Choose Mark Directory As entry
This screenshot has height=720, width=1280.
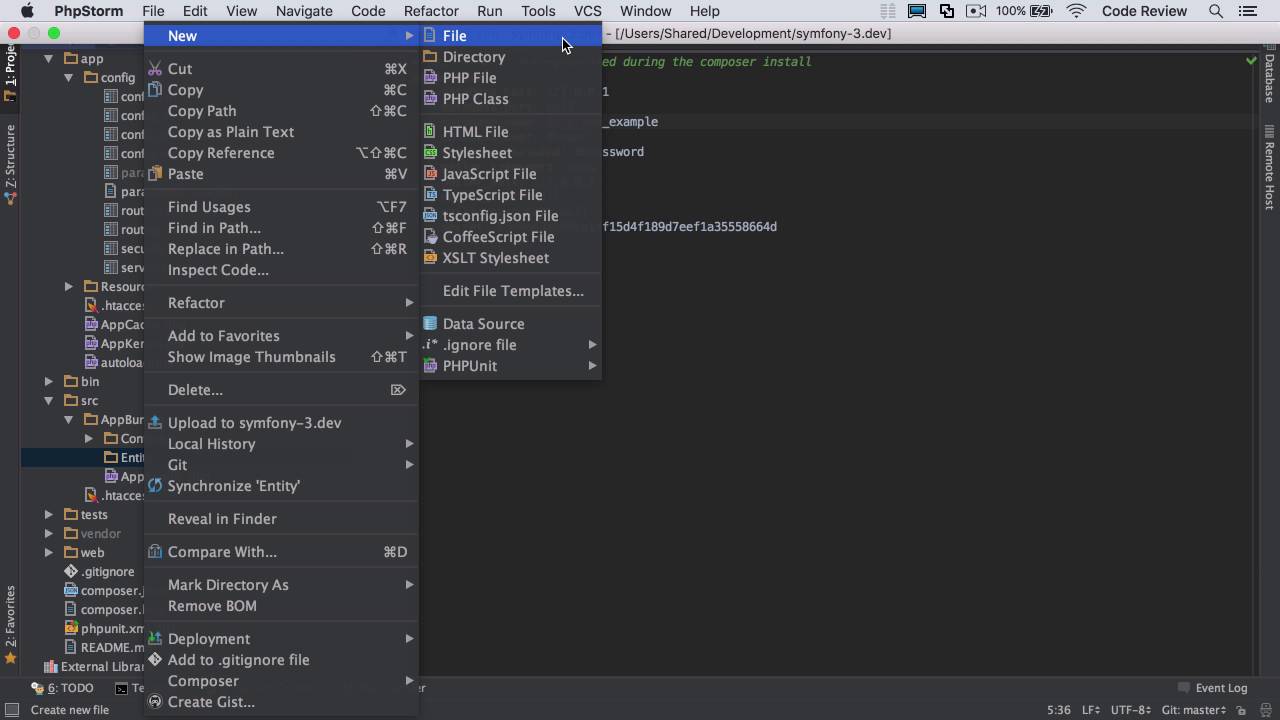[x=281, y=585]
